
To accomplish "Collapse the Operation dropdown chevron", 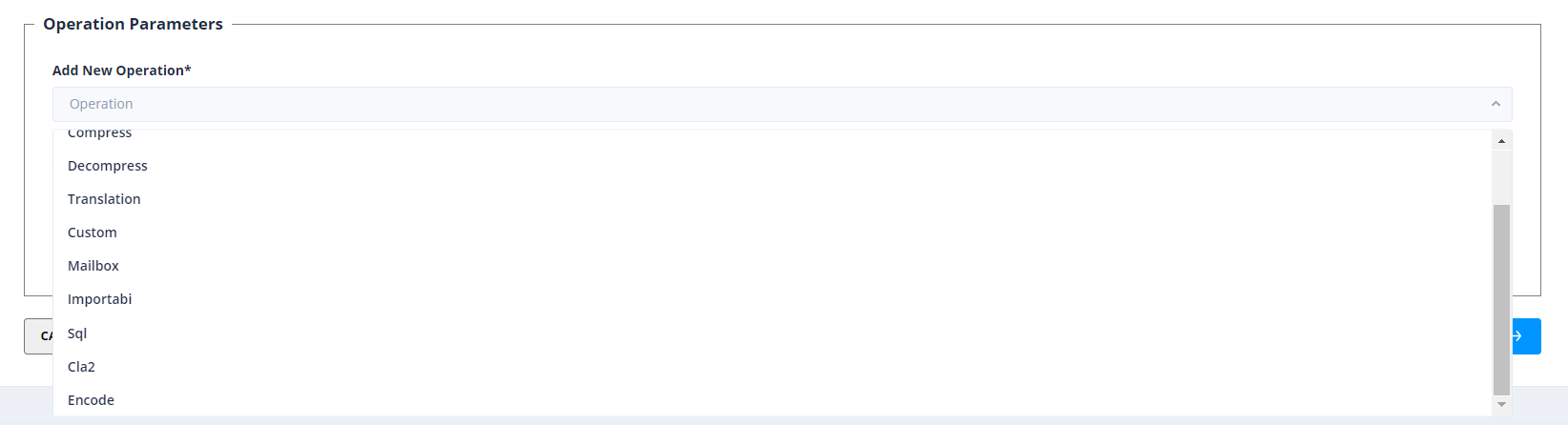I will click(x=1495, y=104).
